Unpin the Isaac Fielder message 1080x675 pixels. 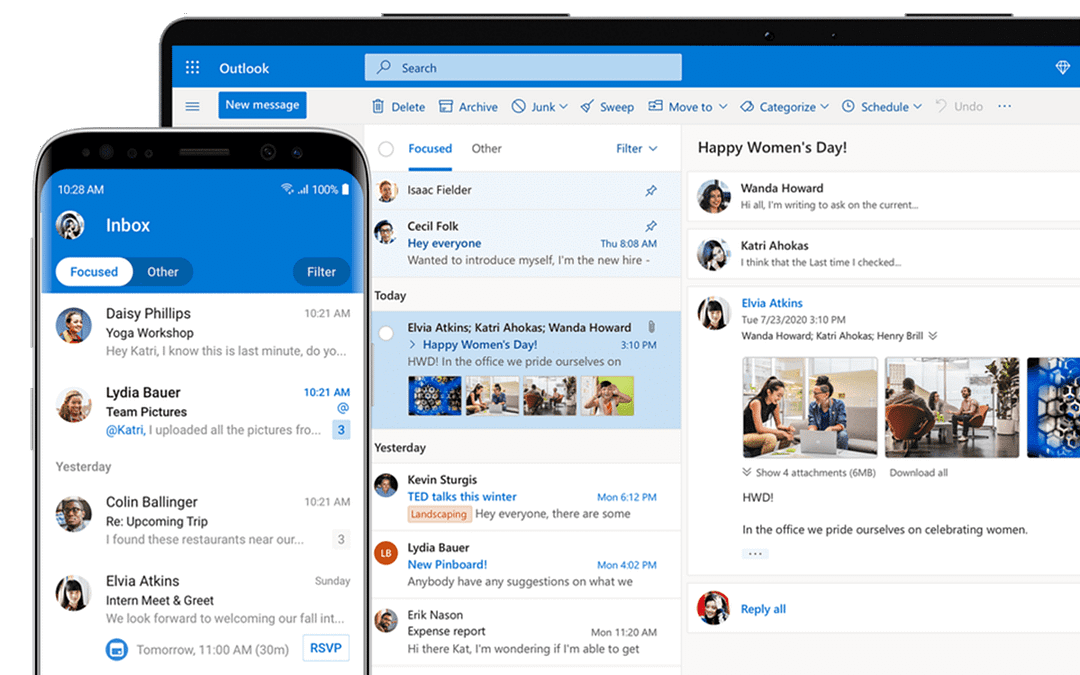(651, 190)
